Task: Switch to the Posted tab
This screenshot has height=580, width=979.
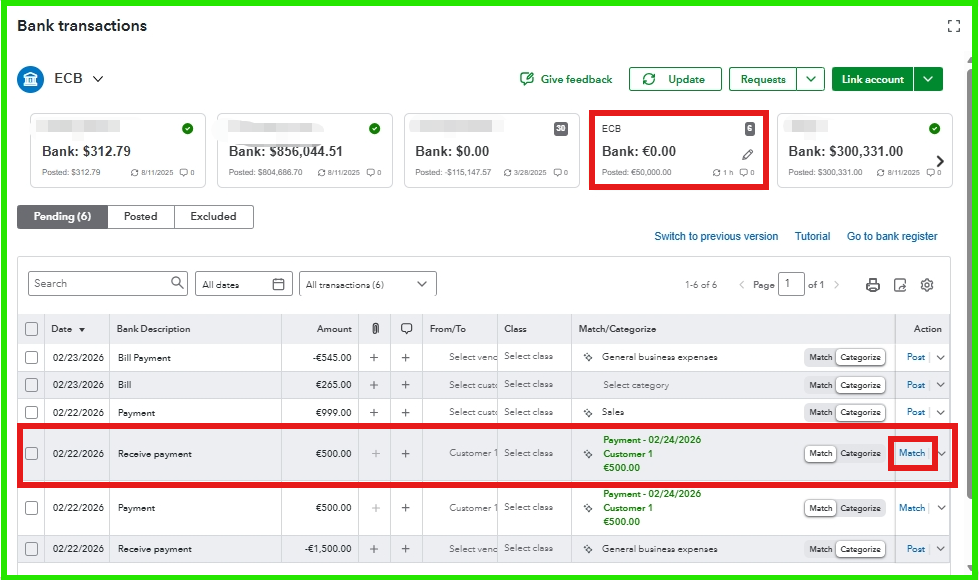Action: pos(140,216)
